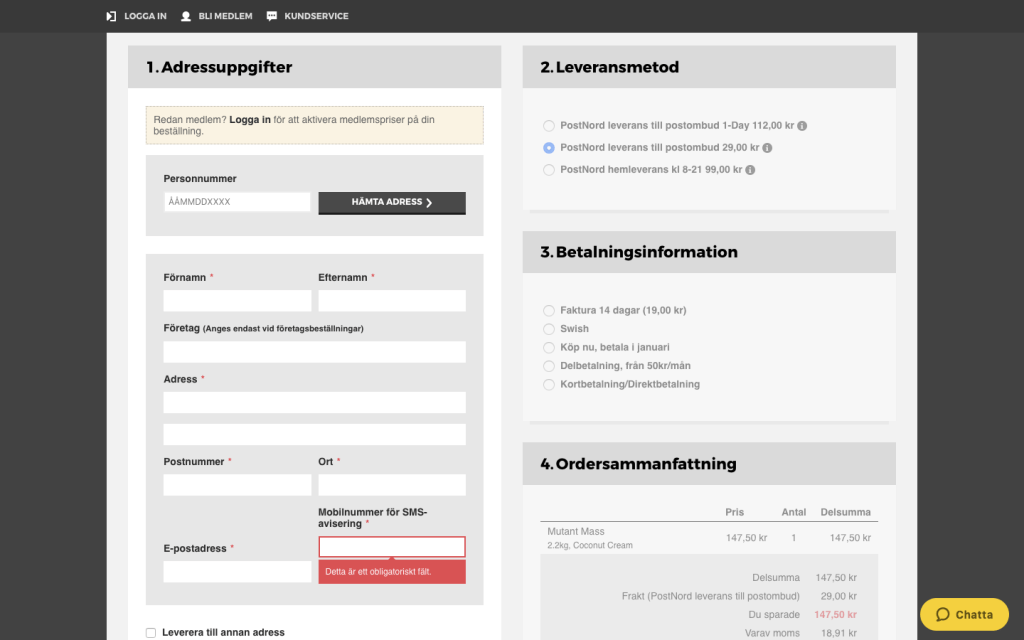The image size is (1024, 640).
Task: Choose Swish as payment method
Action: (x=549, y=329)
